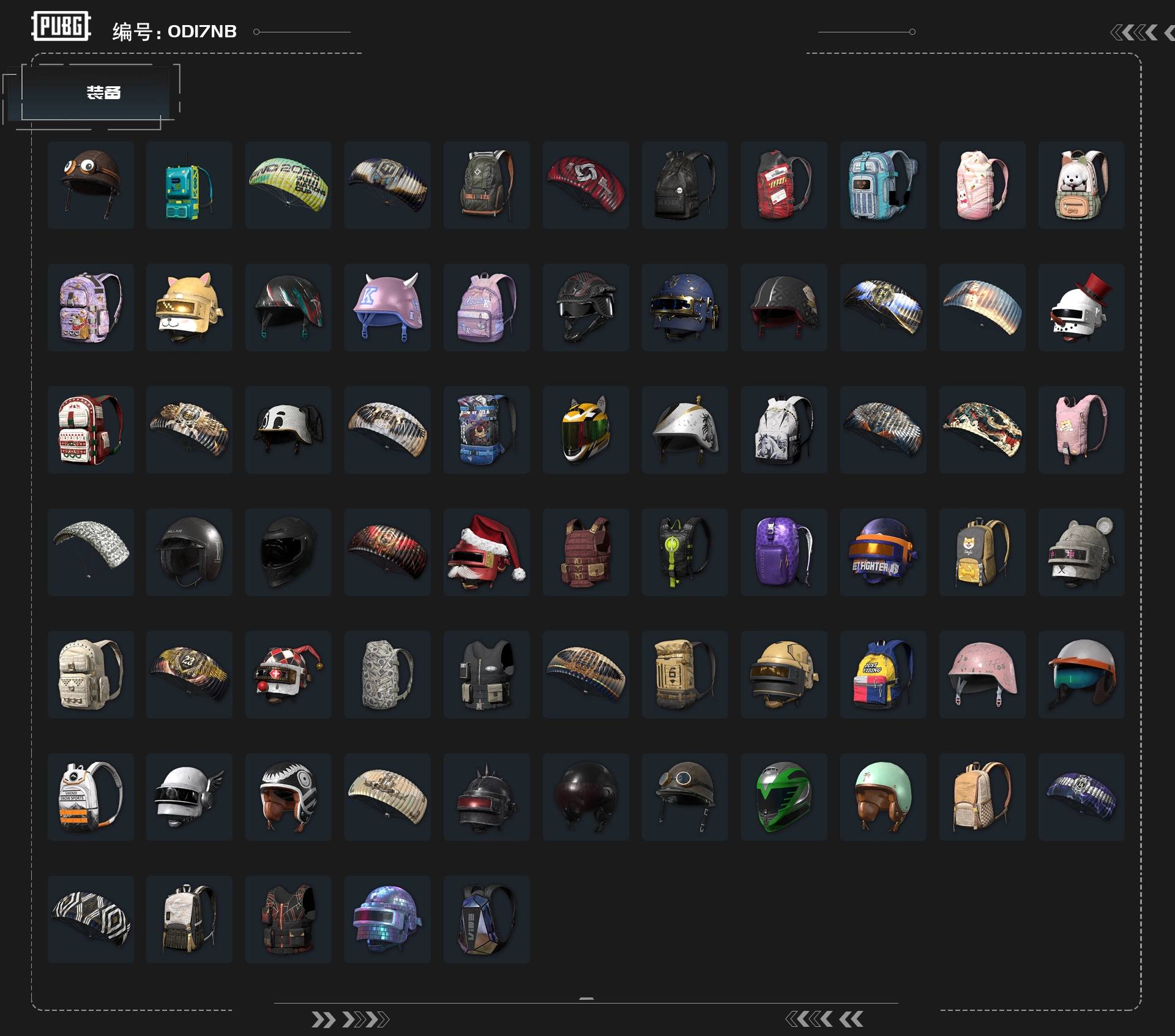The width and height of the screenshot is (1175, 1036).
Task: Click the tan backpack numbered 6
Action: 685,674
